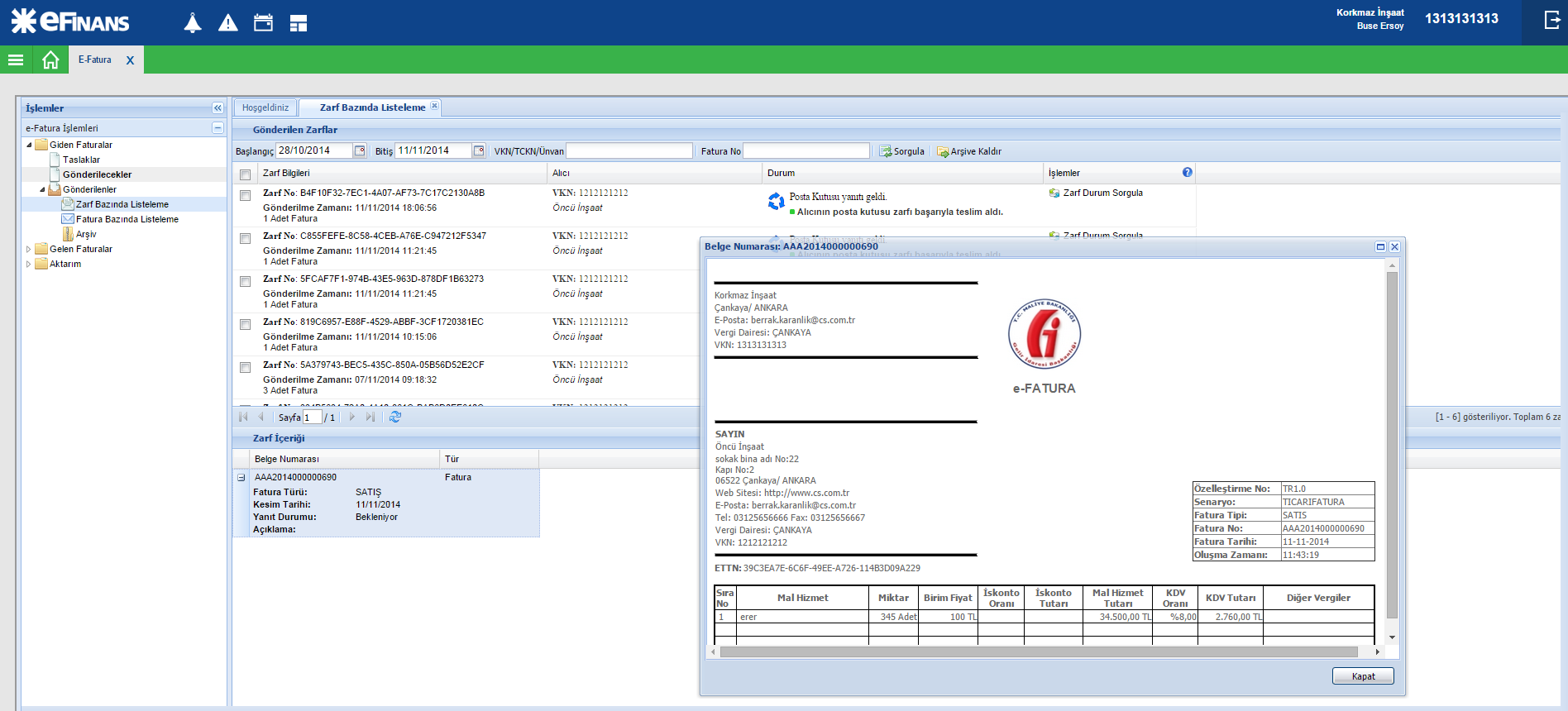
Task: Click the status refresh icon in first row
Action: pyautogui.click(x=776, y=201)
